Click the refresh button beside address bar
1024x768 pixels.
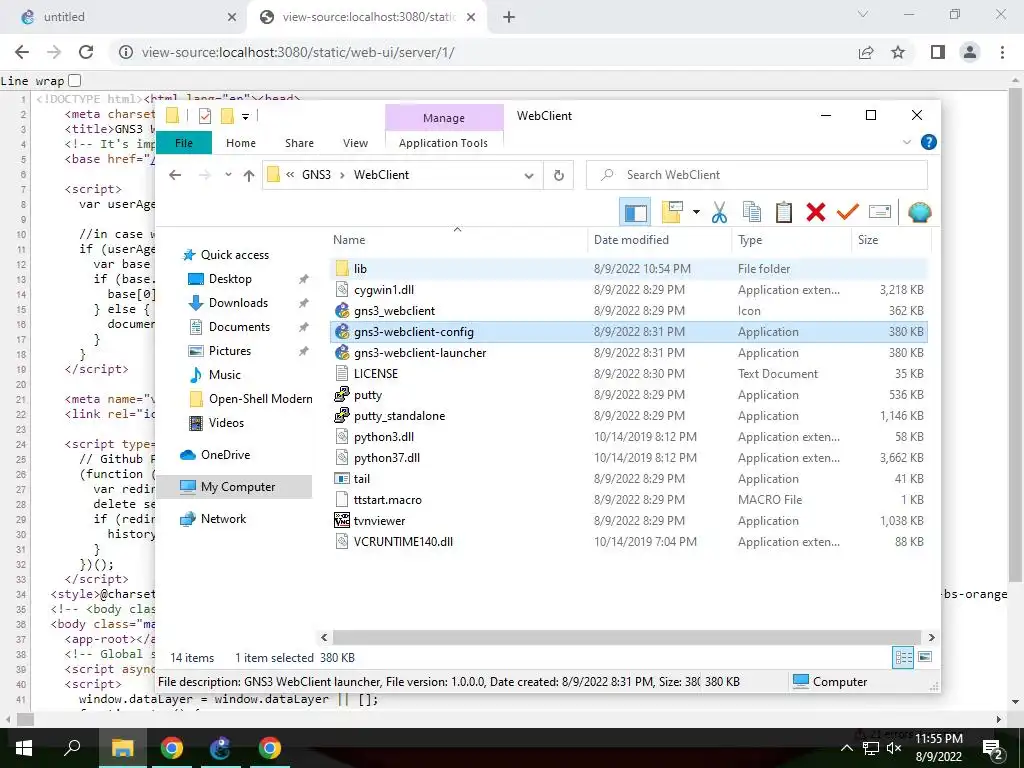point(558,175)
